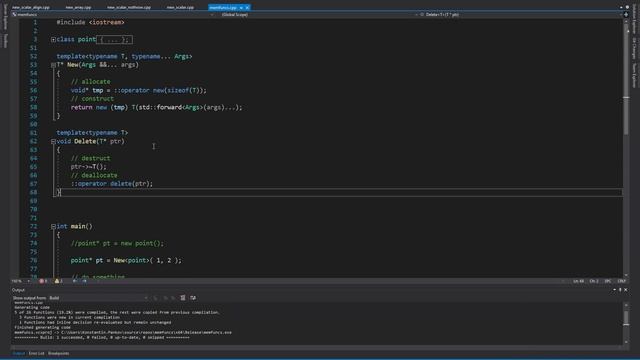The height and width of the screenshot is (360, 640).
Task: Open the Global Scope dropdown
Action: (318, 15)
